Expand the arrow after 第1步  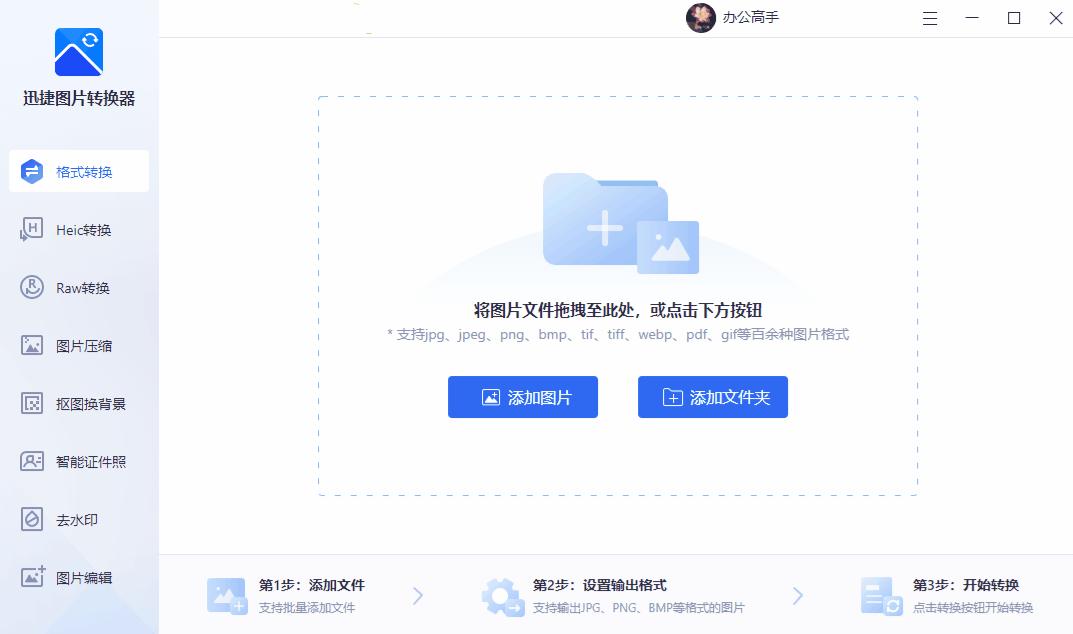point(418,595)
